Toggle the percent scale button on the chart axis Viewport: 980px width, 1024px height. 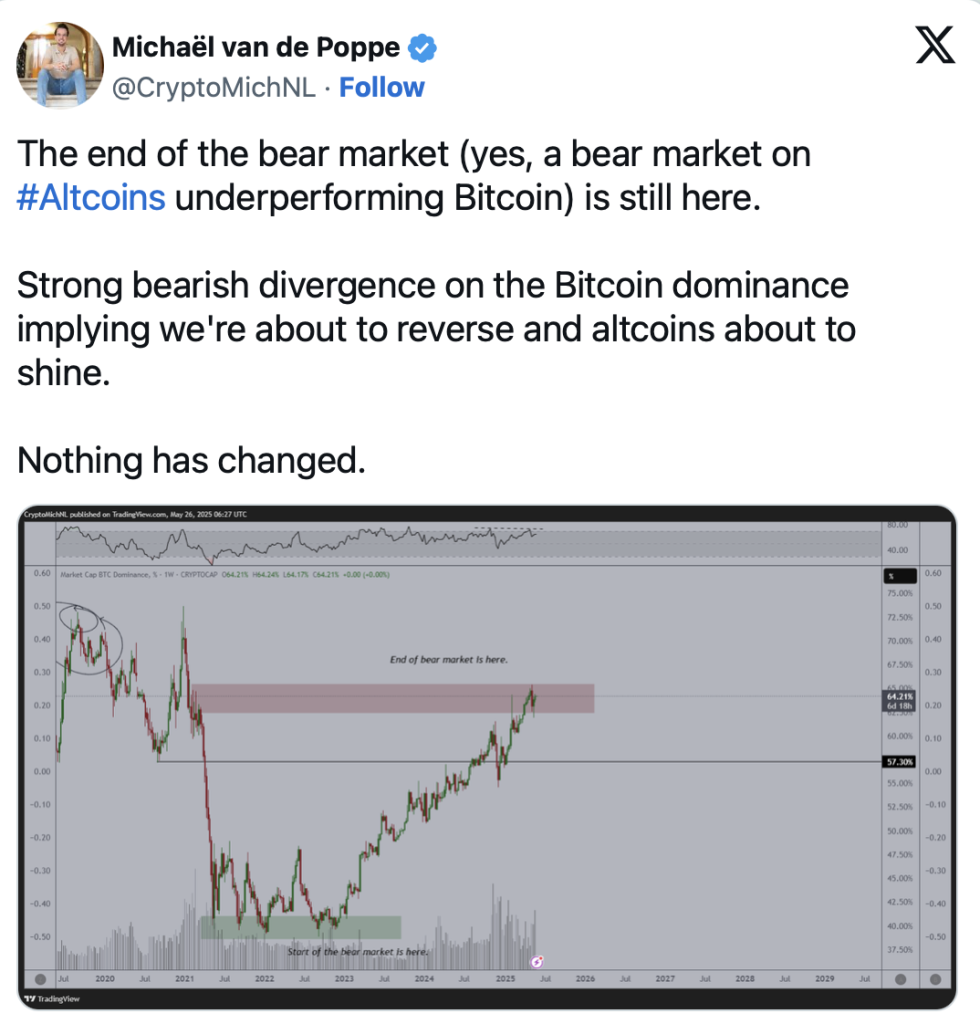coord(900,576)
